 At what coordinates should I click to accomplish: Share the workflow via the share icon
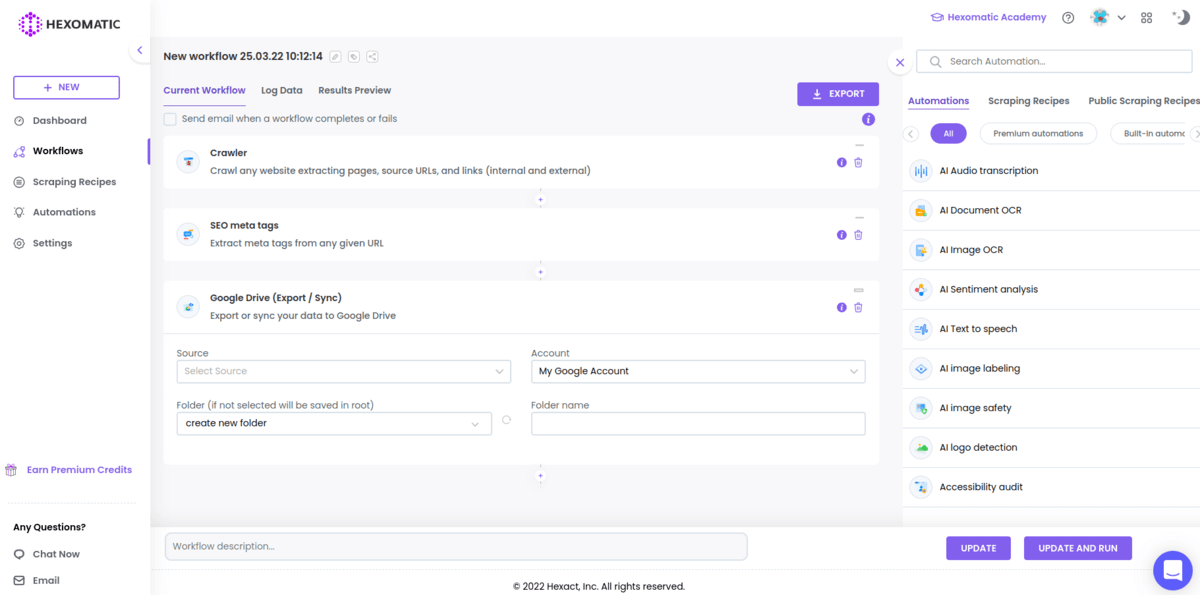372,57
